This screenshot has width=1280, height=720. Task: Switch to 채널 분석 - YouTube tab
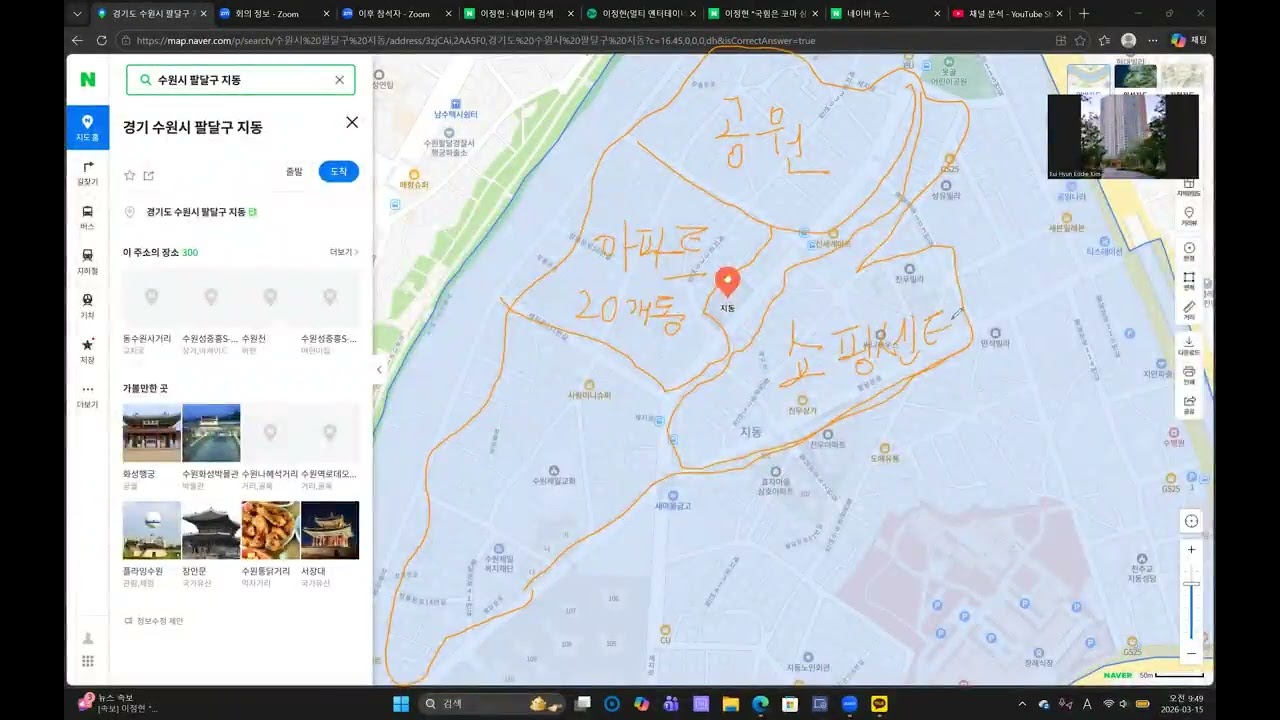click(x=1007, y=14)
